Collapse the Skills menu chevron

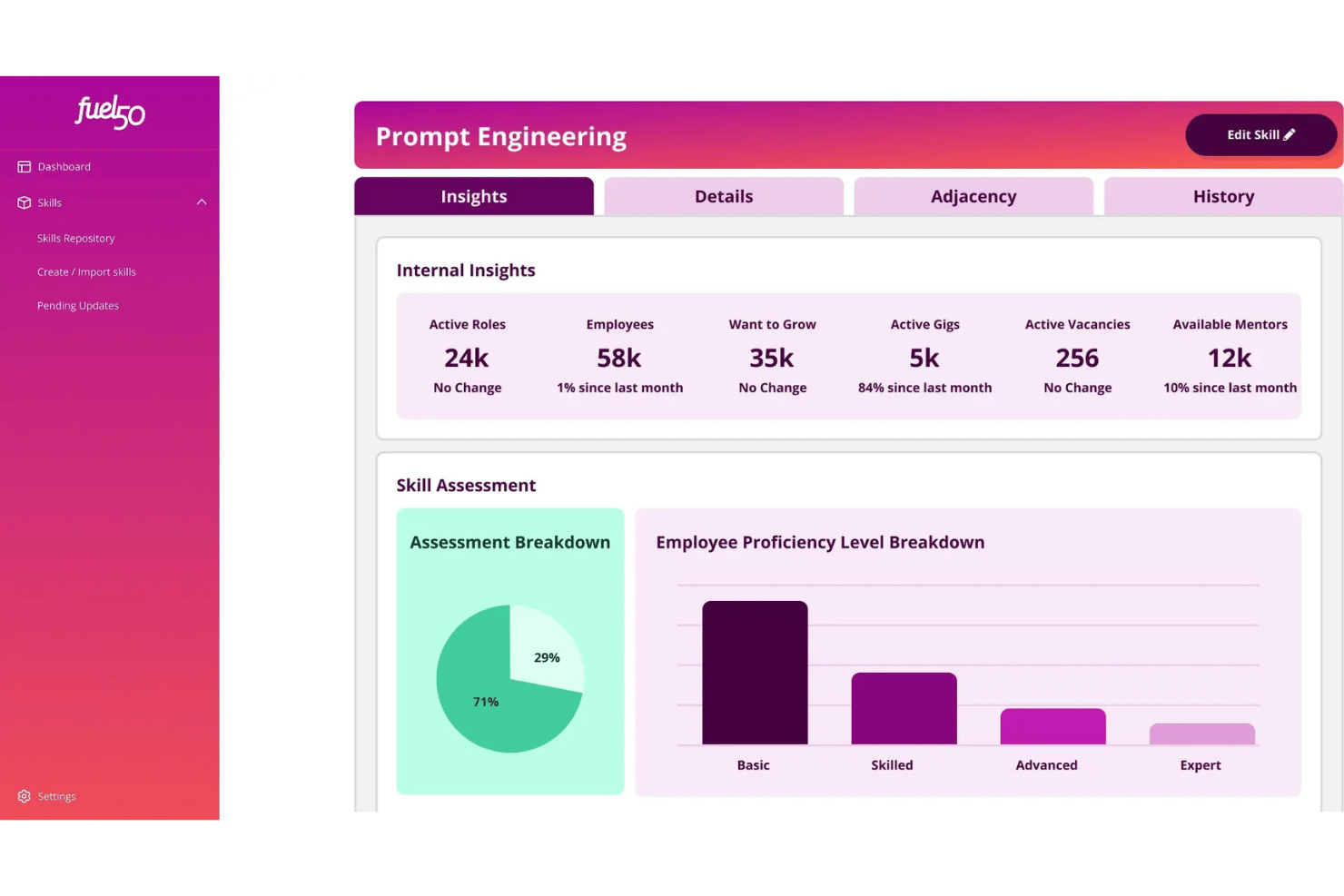(x=202, y=202)
